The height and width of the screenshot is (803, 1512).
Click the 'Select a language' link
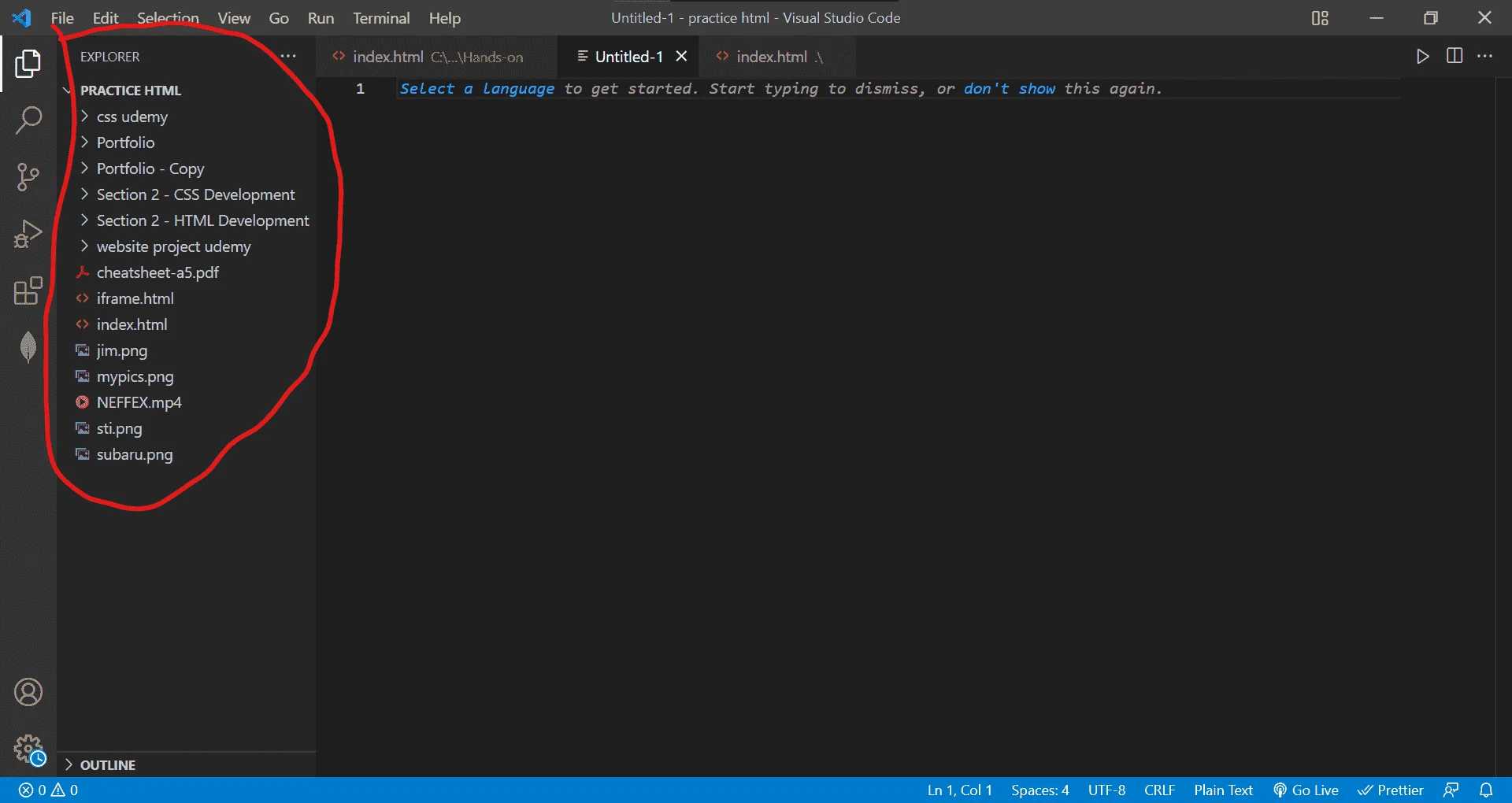(477, 89)
